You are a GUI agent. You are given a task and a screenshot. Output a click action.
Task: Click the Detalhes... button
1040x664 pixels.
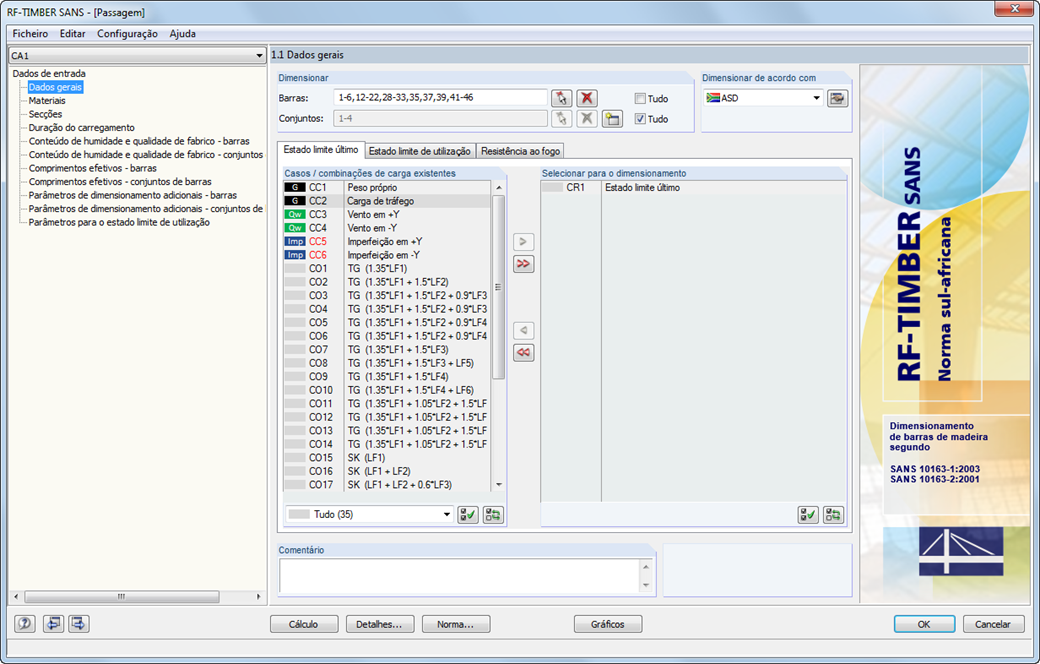pos(379,624)
